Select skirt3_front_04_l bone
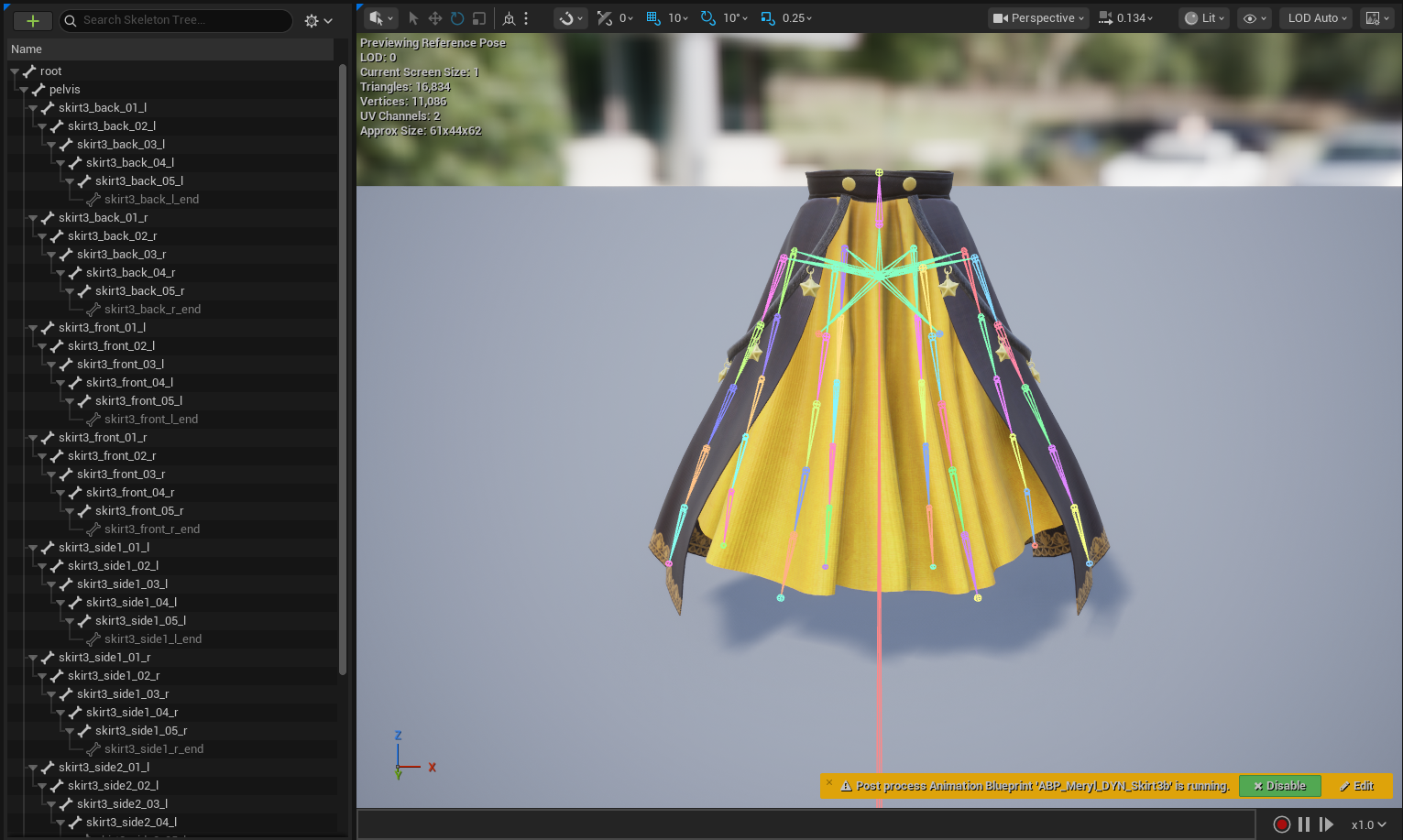Image resolution: width=1403 pixels, height=840 pixels. coord(129,383)
